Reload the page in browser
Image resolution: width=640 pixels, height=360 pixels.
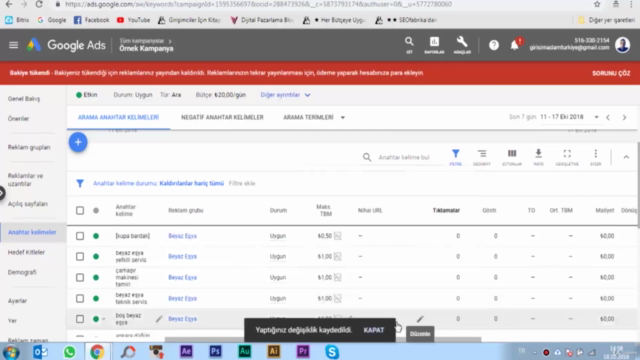39,4
